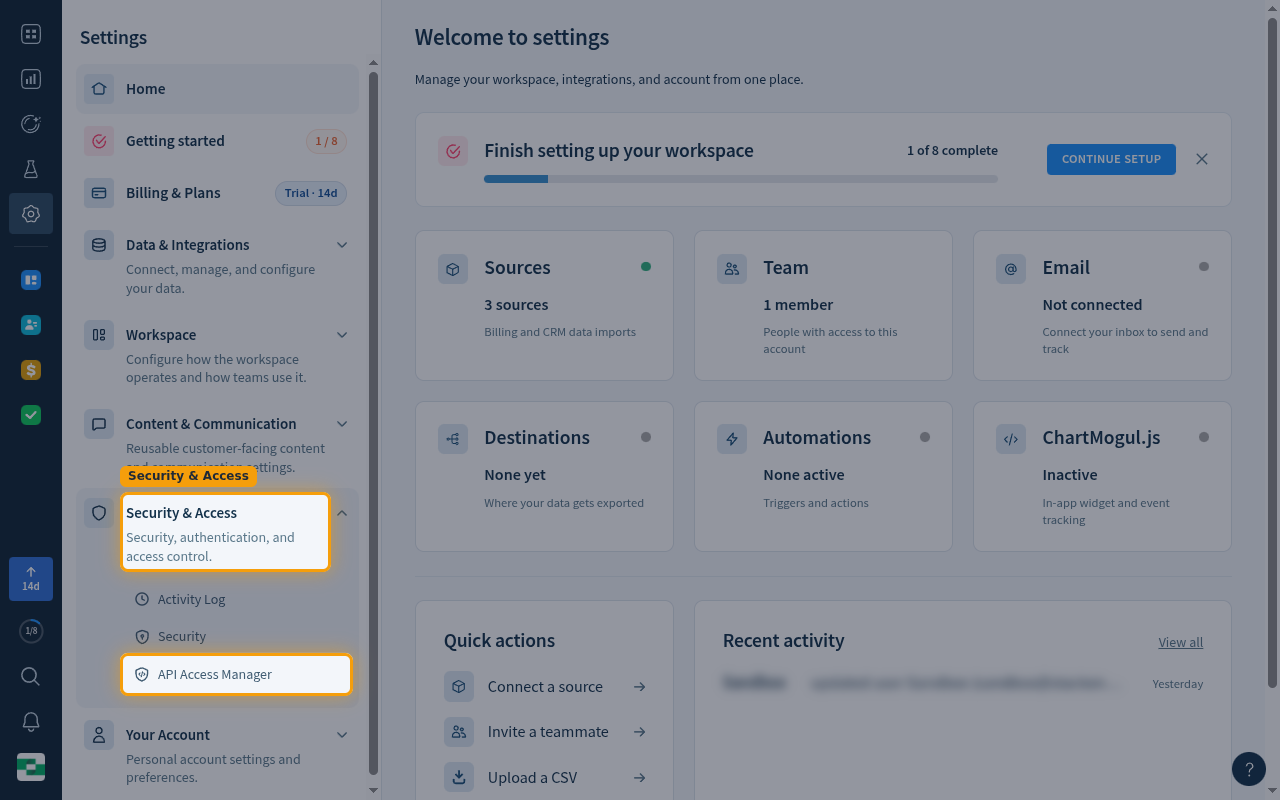Expand the Workspace section chevron
The height and width of the screenshot is (800, 1280).
[342, 335]
